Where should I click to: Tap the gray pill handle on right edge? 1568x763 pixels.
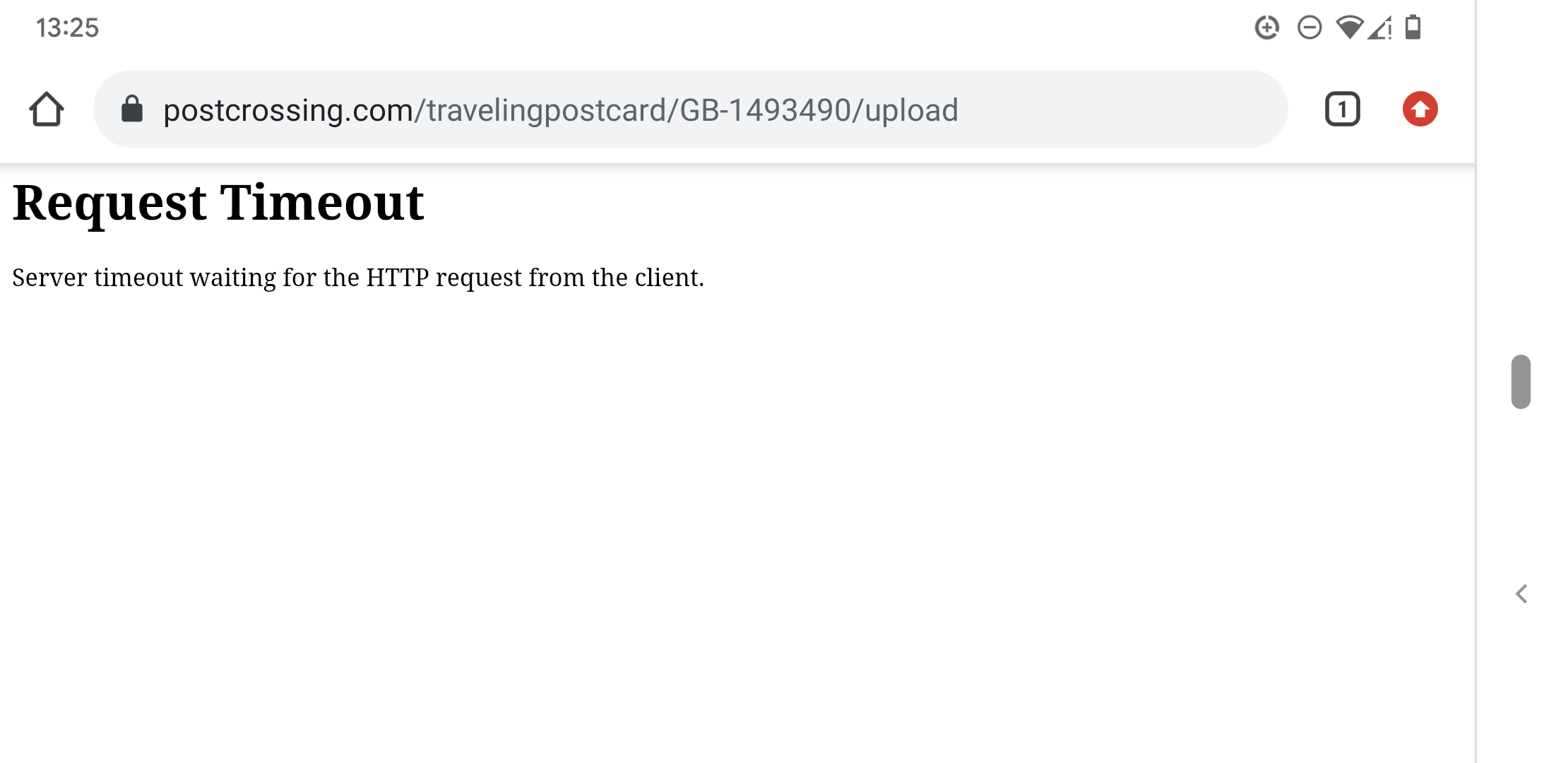(x=1521, y=381)
